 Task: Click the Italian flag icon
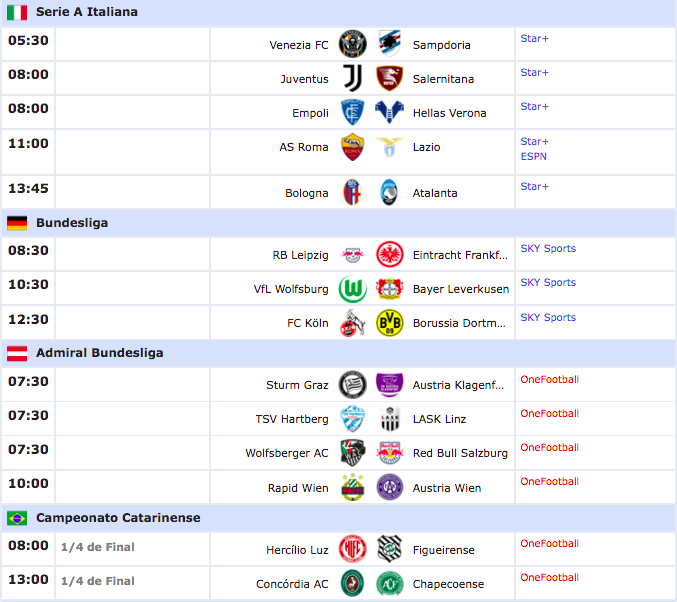click(x=17, y=12)
